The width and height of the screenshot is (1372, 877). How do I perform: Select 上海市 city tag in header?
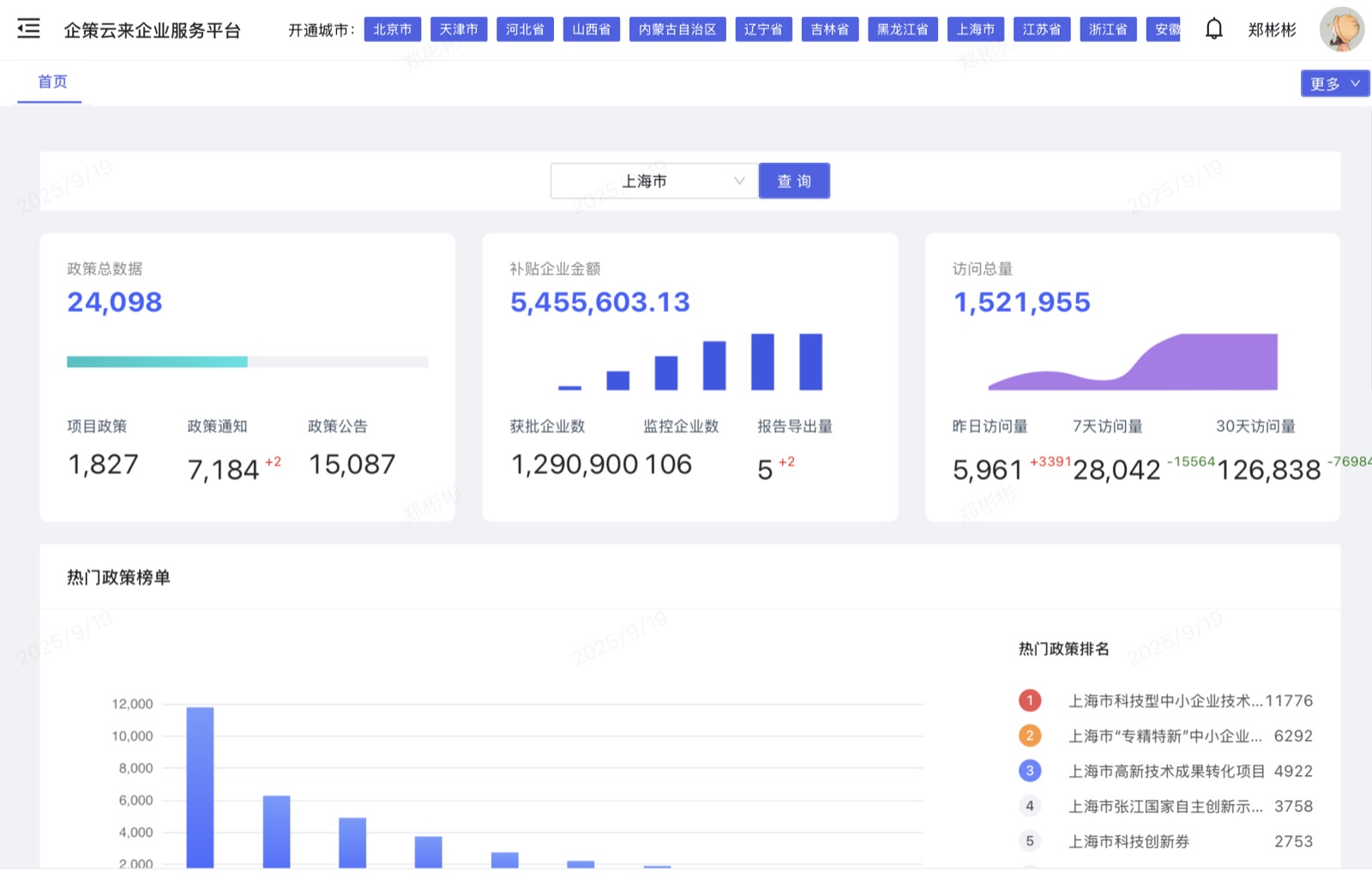click(x=976, y=29)
